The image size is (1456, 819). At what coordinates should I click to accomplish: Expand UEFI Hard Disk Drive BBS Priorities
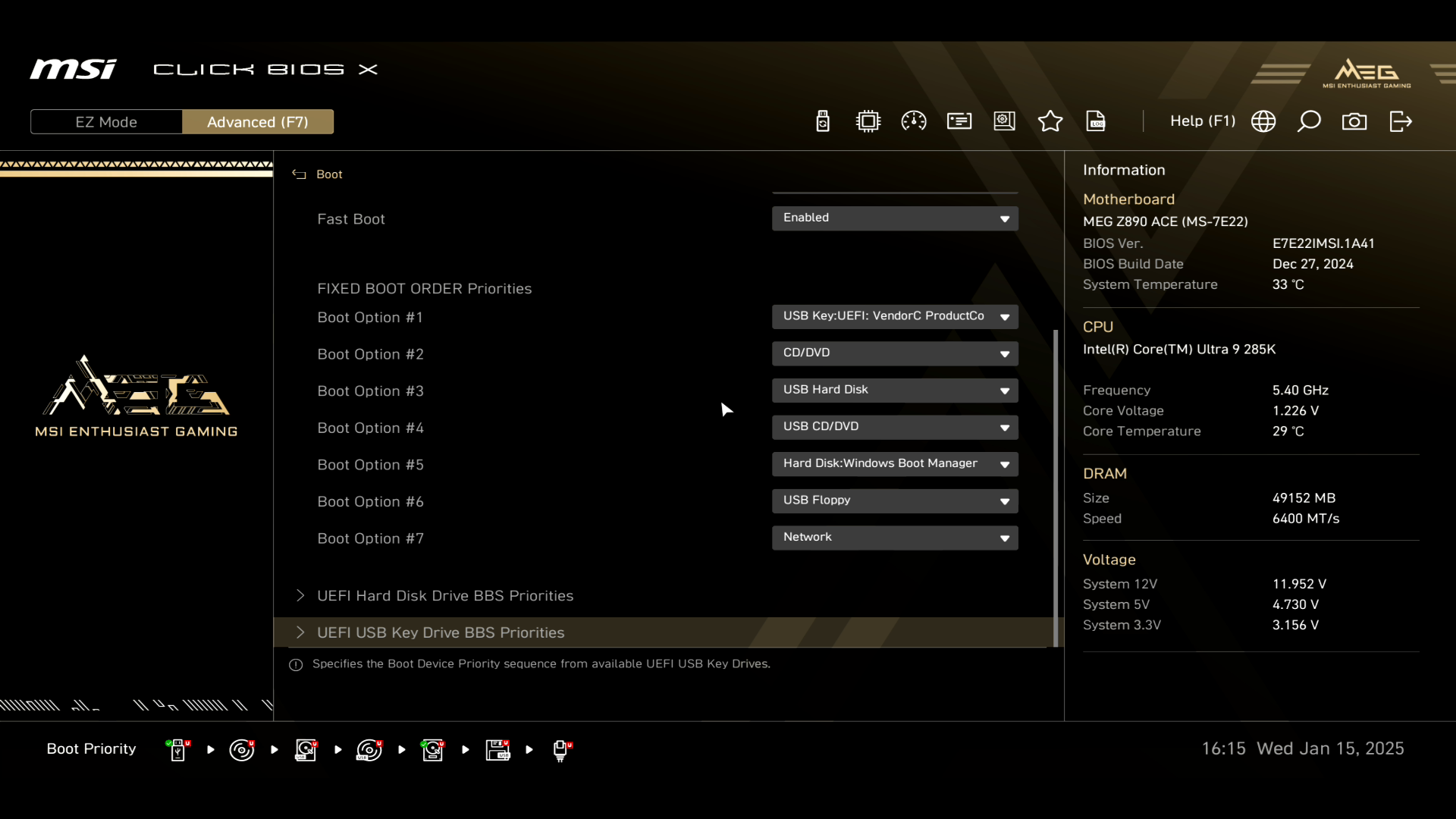[445, 596]
